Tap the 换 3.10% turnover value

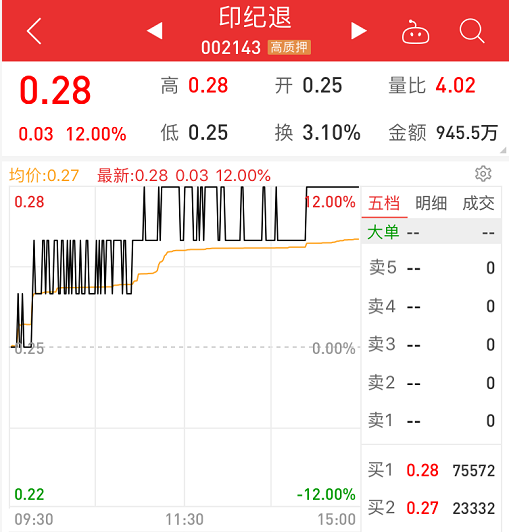[x=331, y=132]
